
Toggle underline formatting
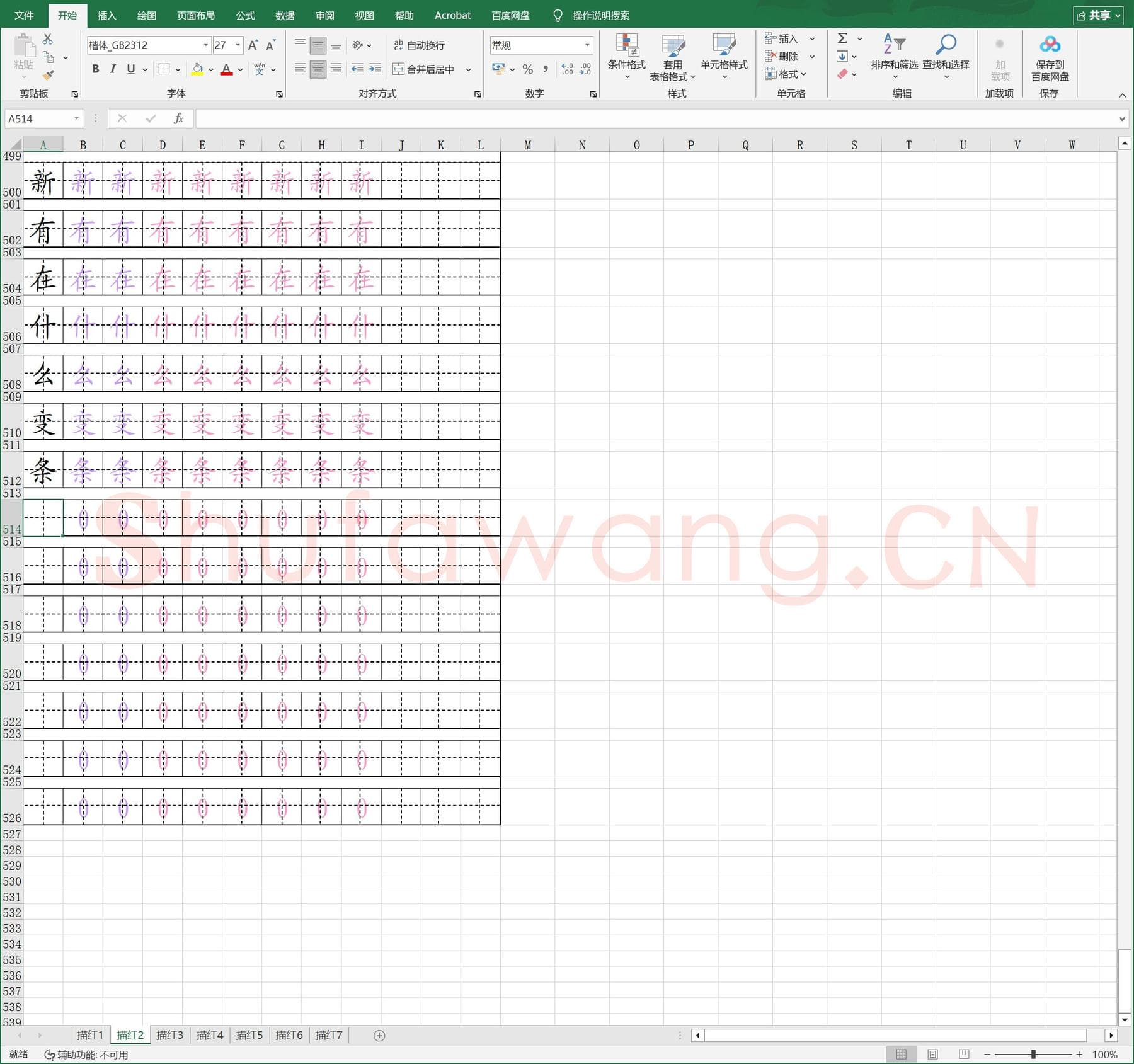(130, 69)
